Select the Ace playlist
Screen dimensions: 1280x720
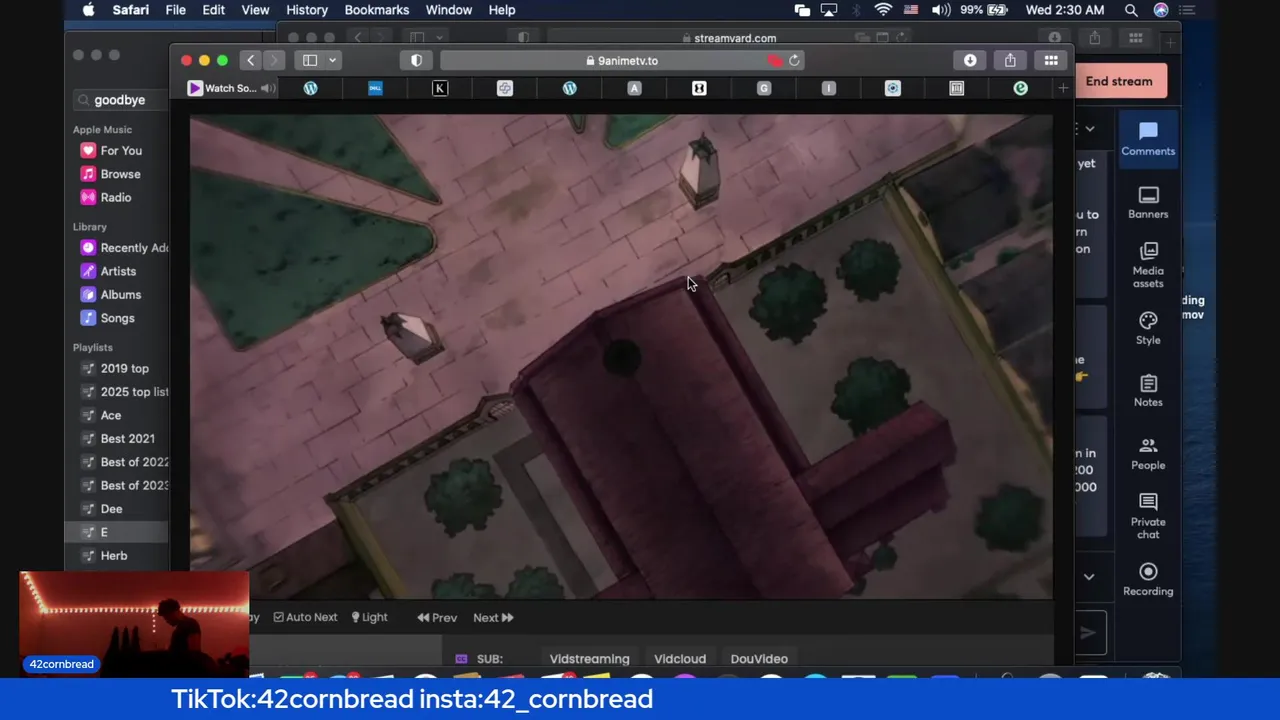tap(102, 415)
